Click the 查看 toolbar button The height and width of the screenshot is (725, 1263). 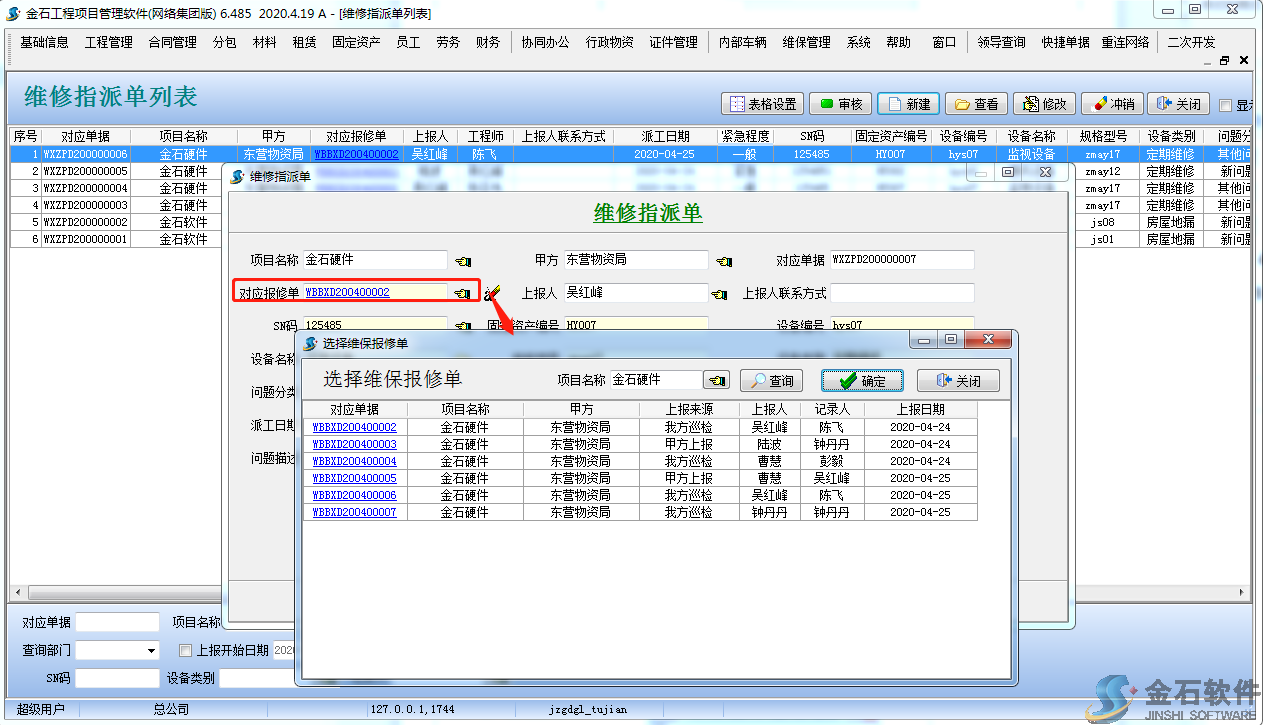point(977,104)
